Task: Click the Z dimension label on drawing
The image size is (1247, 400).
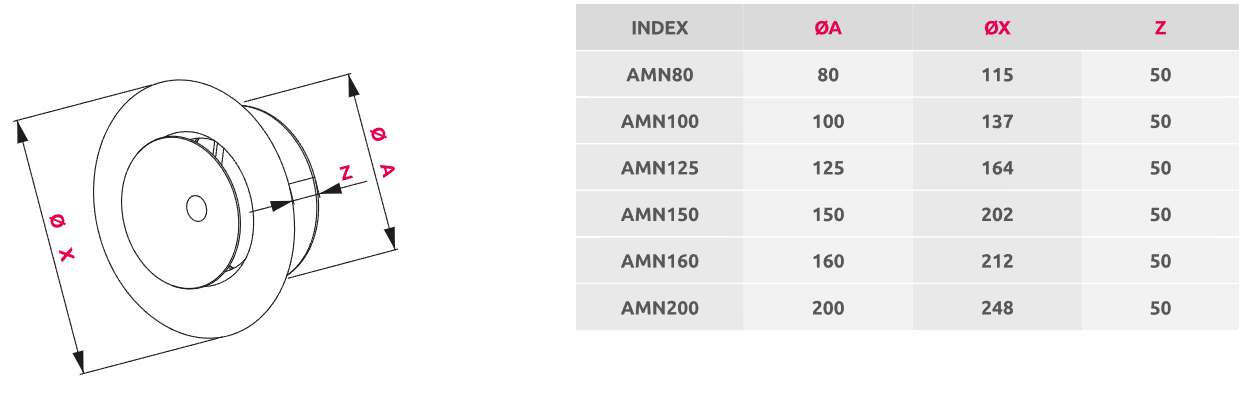Action: point(346,174)
